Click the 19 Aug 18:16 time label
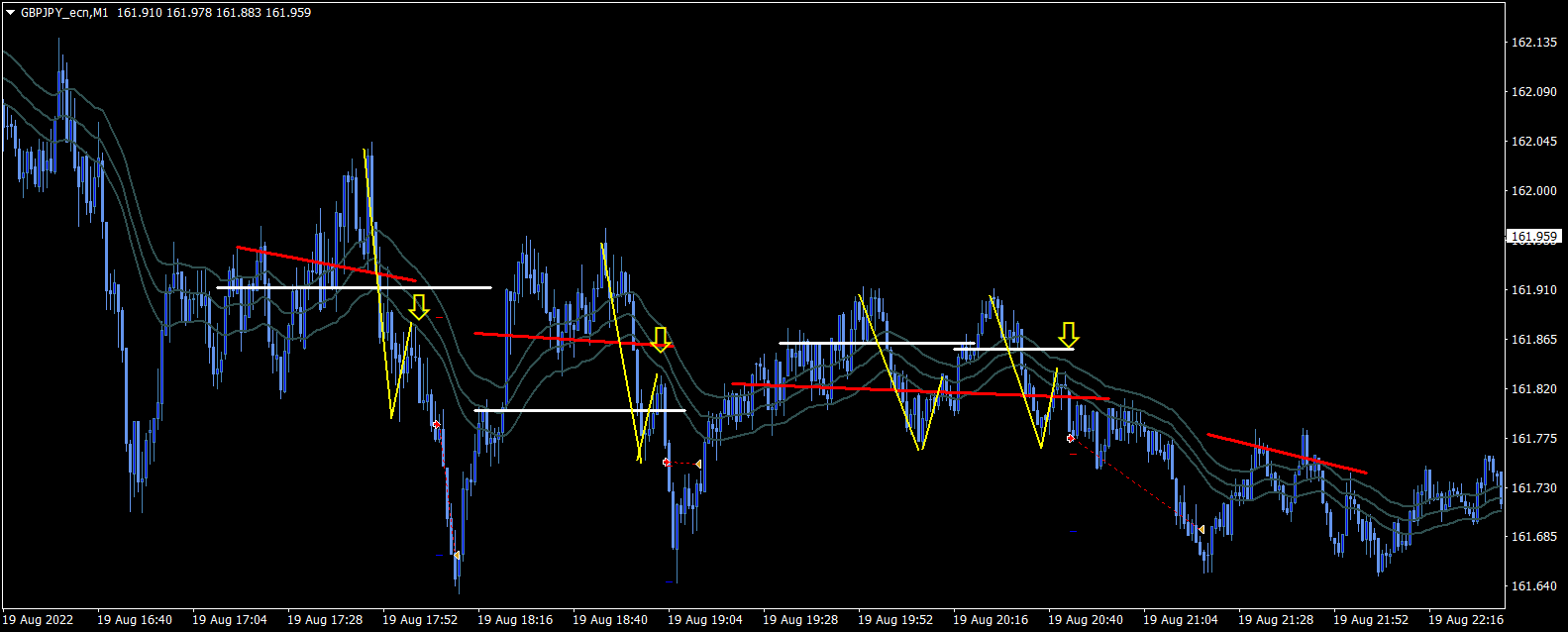The height and width of the screenshot is (632, 1568). tap(515, 620)
